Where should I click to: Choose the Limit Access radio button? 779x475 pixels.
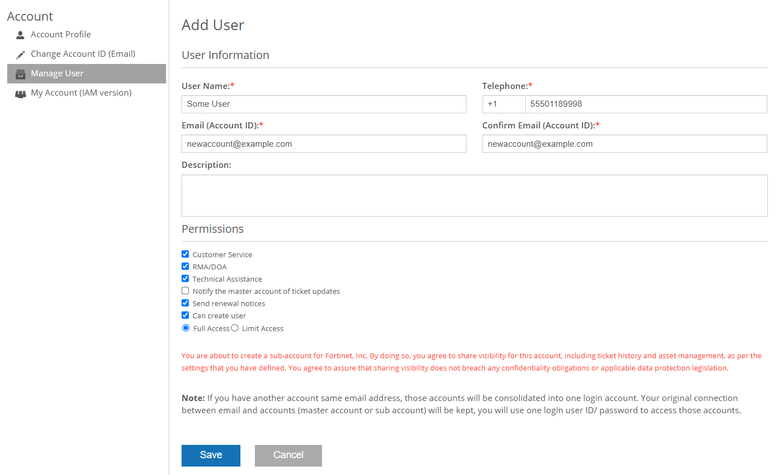(235, 327)
